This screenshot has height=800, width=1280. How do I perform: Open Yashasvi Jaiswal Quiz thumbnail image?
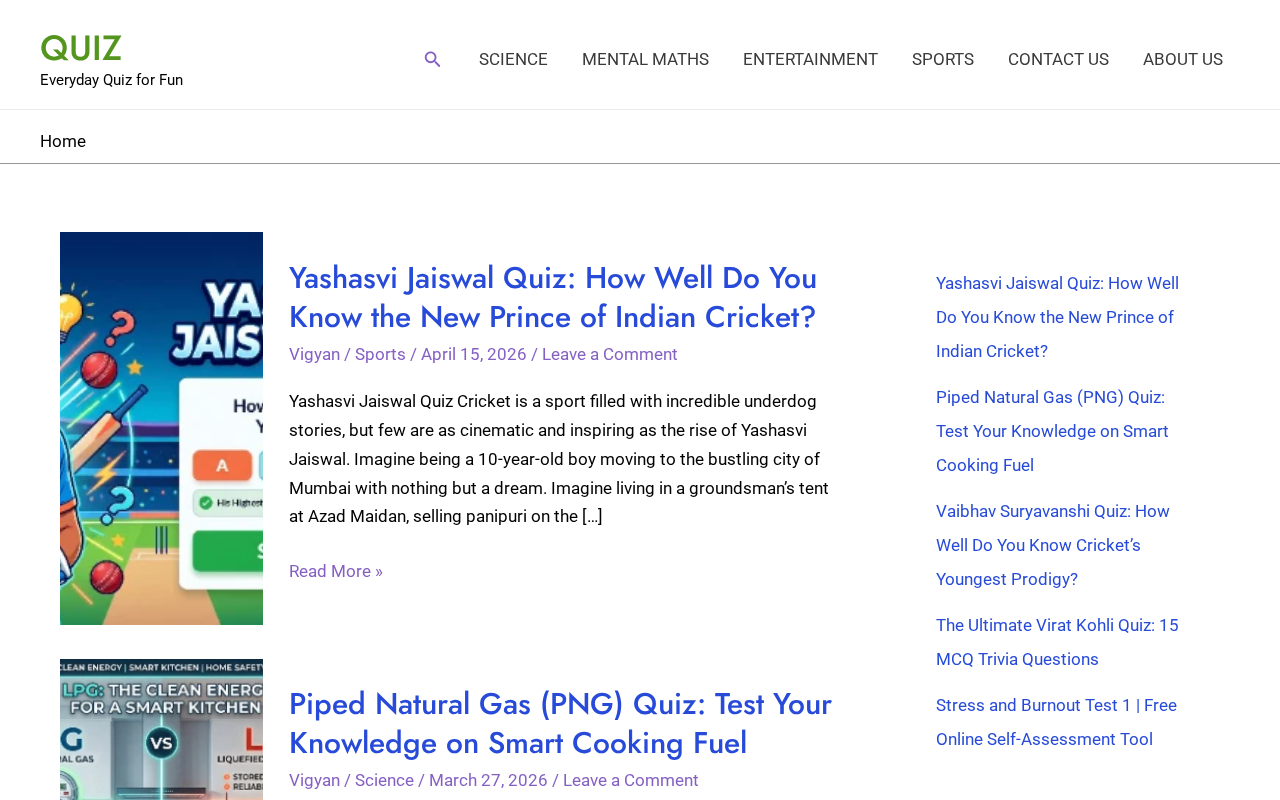click(x=161, y=428)
